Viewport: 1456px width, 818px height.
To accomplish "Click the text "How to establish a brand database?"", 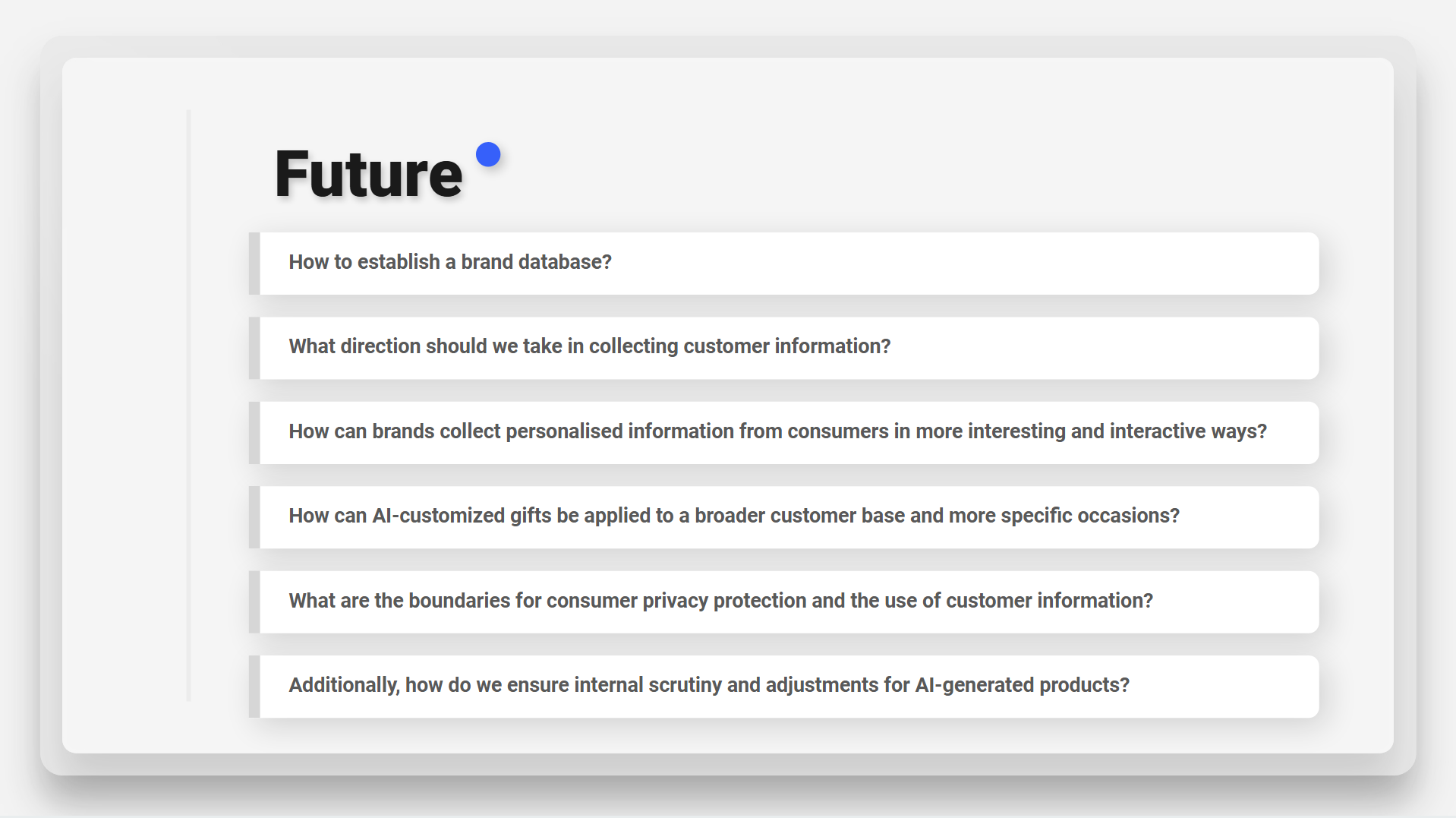I will pyautogui.click(x=450, y=262).
